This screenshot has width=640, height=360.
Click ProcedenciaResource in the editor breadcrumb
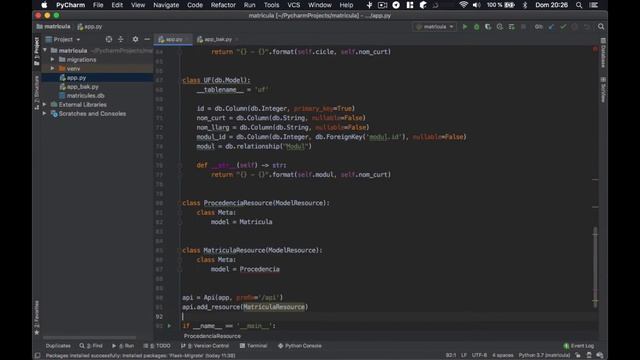point(212,336)
